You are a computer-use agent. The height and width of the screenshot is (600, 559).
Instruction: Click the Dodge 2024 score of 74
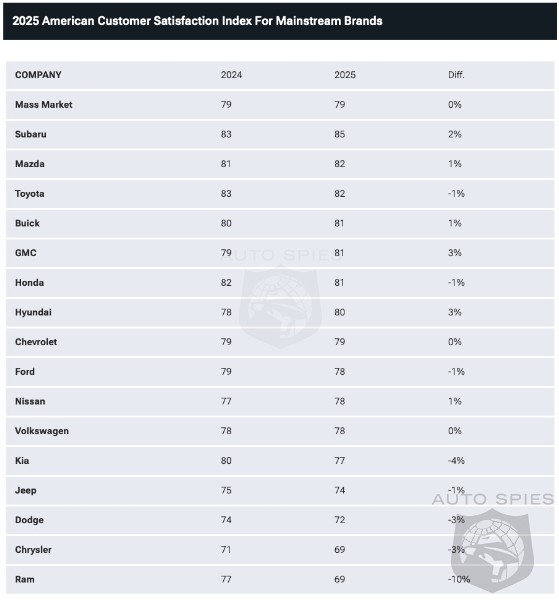click(x=226, y=520)
